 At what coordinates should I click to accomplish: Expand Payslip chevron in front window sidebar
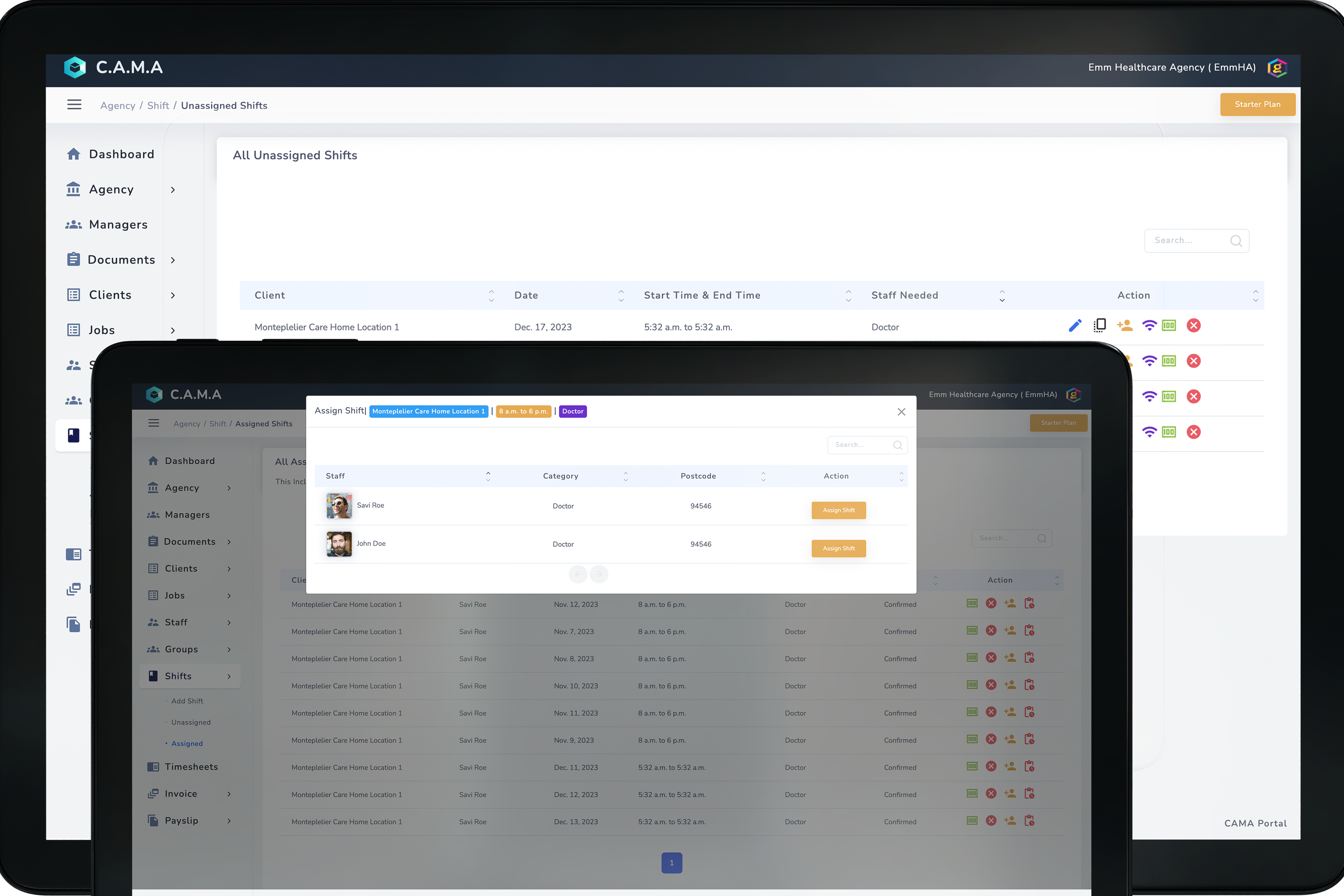pos(229,820)
